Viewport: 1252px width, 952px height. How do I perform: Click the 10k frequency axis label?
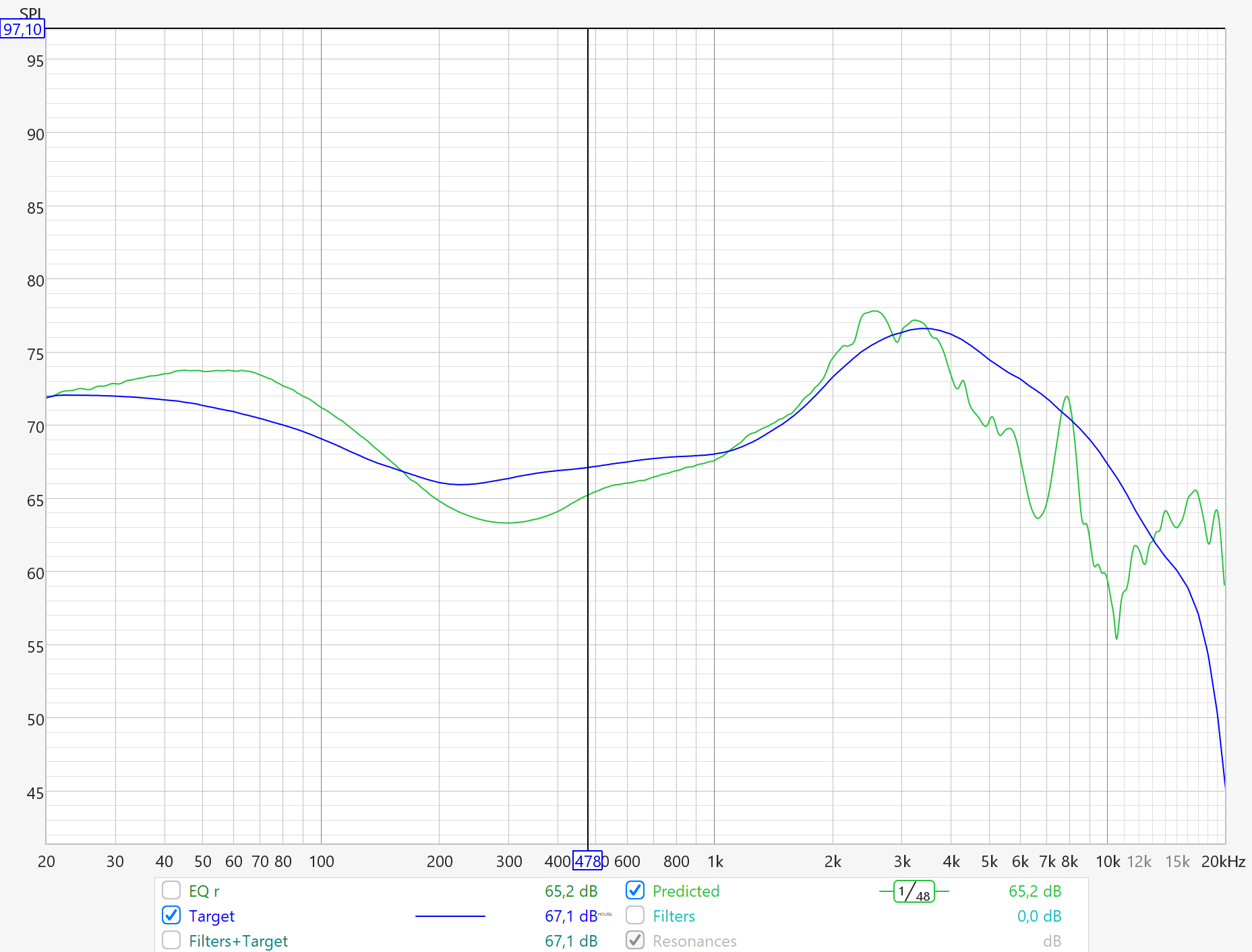[x=1108, y=862]
